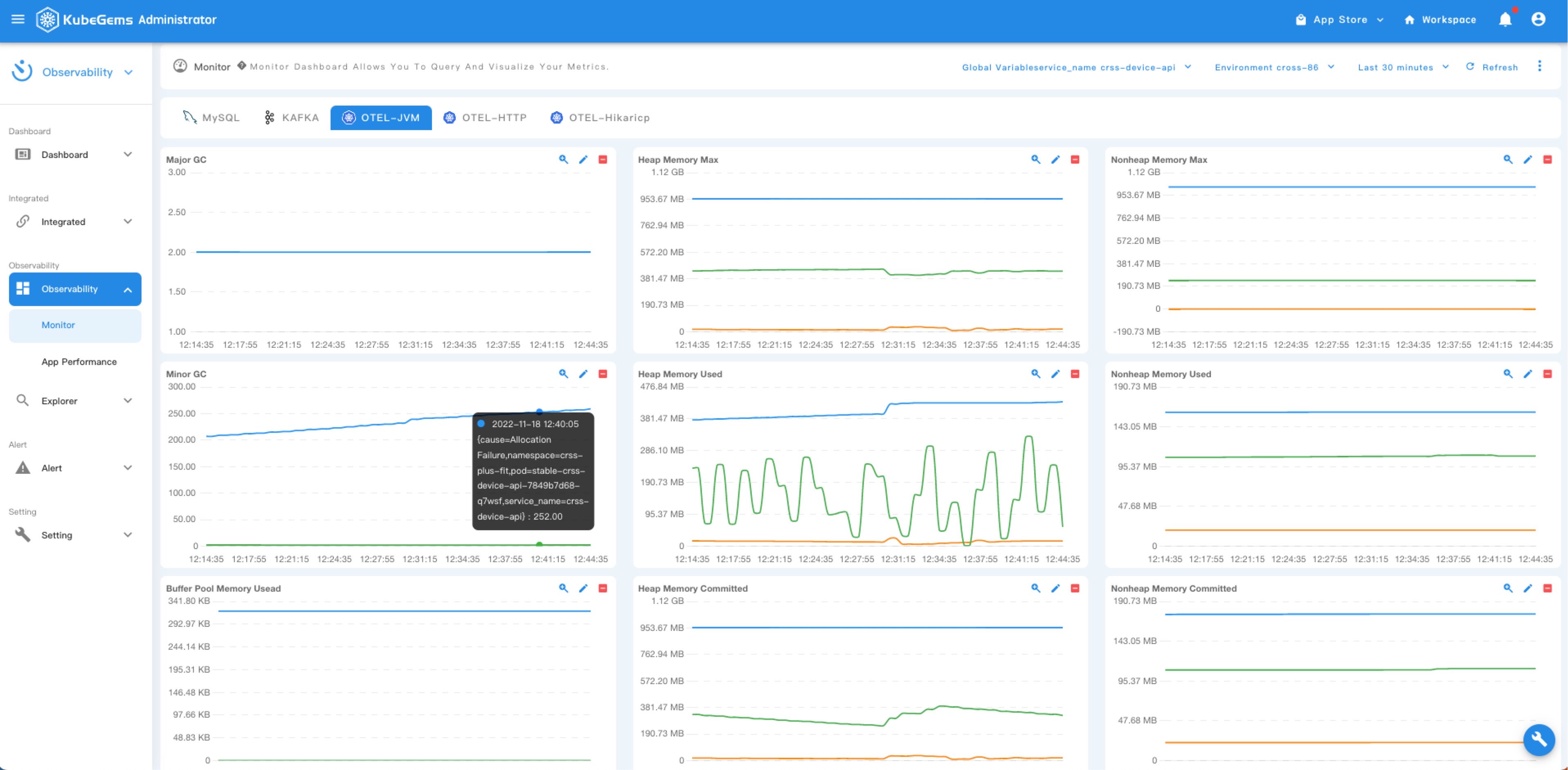
Task: Open App Performance in sidebar
Action: click(79, 362)
